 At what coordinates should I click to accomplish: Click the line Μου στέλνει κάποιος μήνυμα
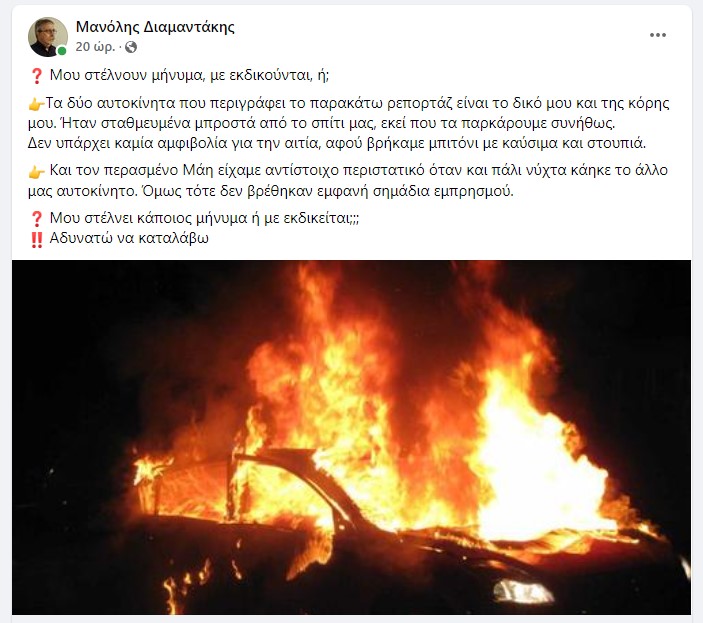click(204, 218)
